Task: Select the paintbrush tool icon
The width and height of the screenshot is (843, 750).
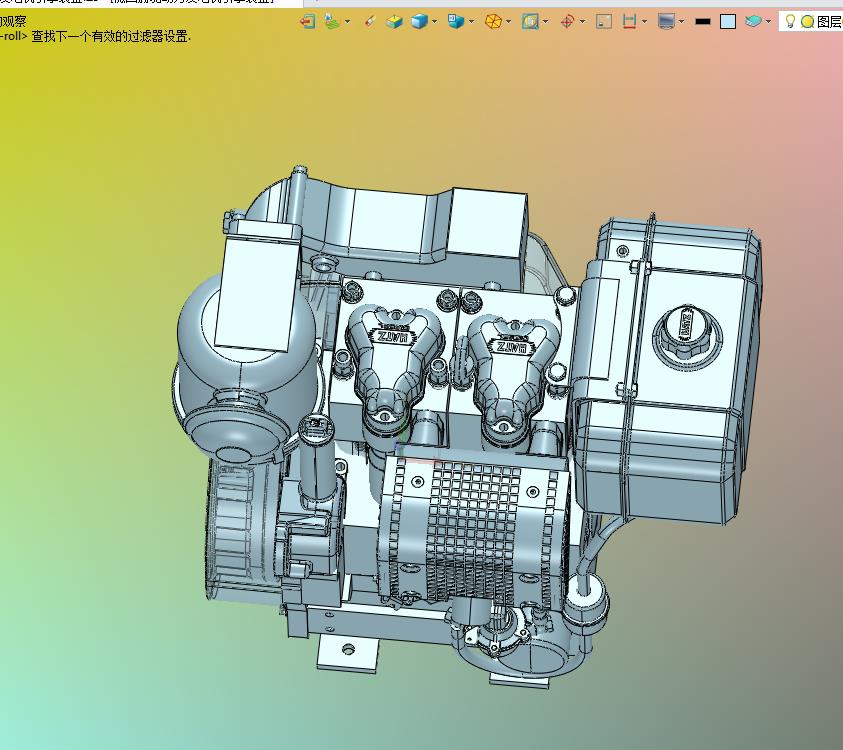Action: coord(370,22)
